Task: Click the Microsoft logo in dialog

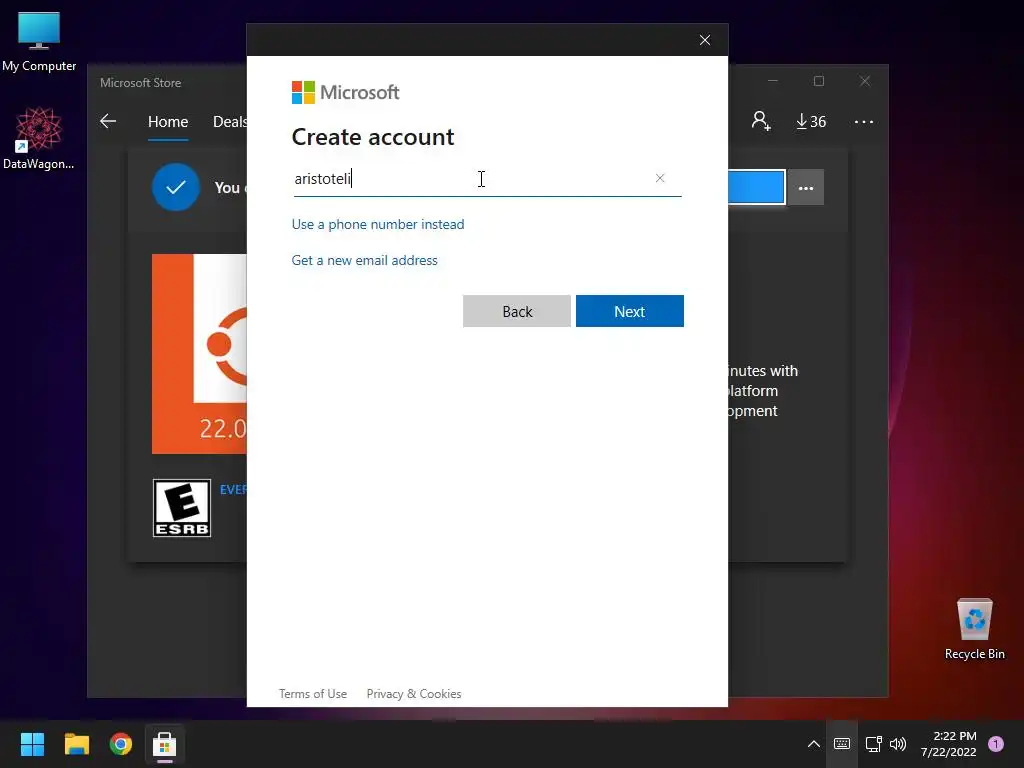Action: pyautogui.click(x=345, y=93)
